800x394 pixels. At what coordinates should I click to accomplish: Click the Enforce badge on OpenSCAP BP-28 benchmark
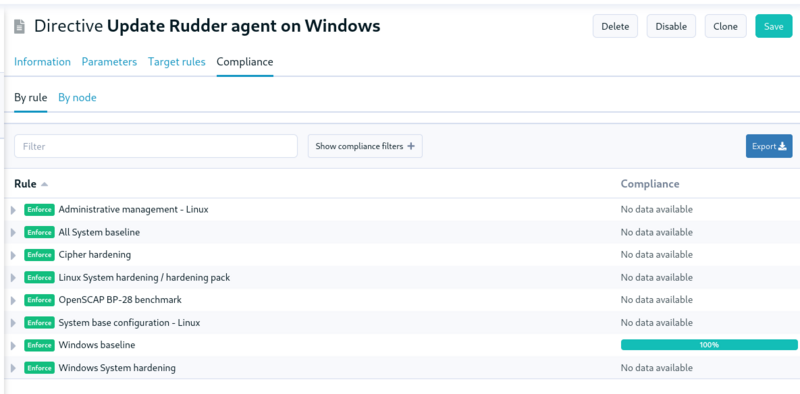39,300
